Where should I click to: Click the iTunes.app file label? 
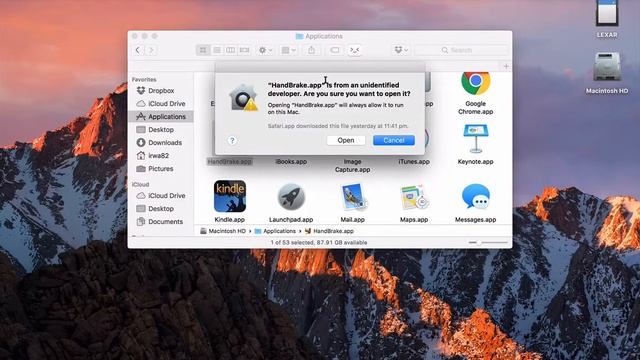pyautogui.click(x=414, y=162)
